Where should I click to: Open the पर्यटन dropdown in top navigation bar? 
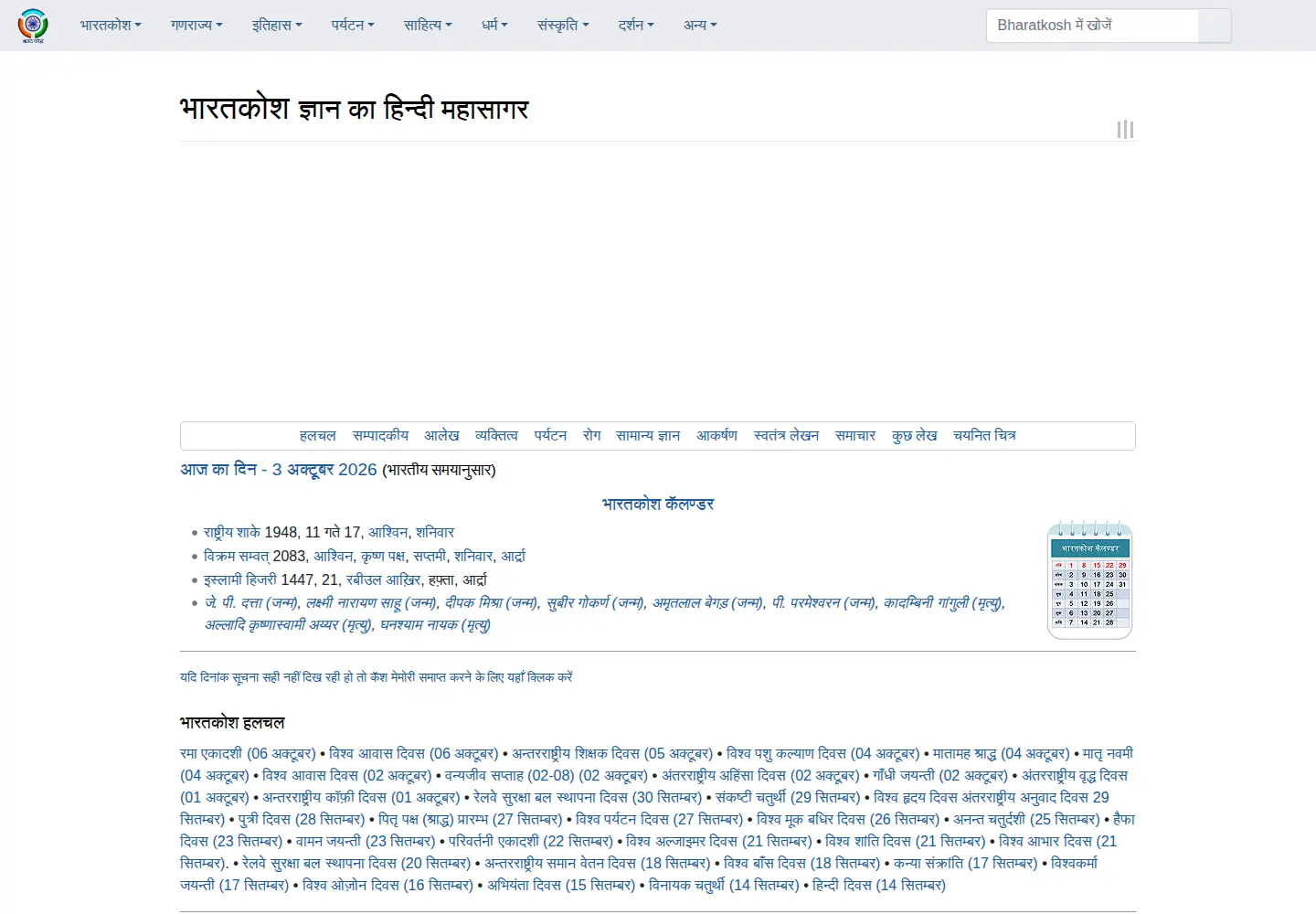pos(353,26)
